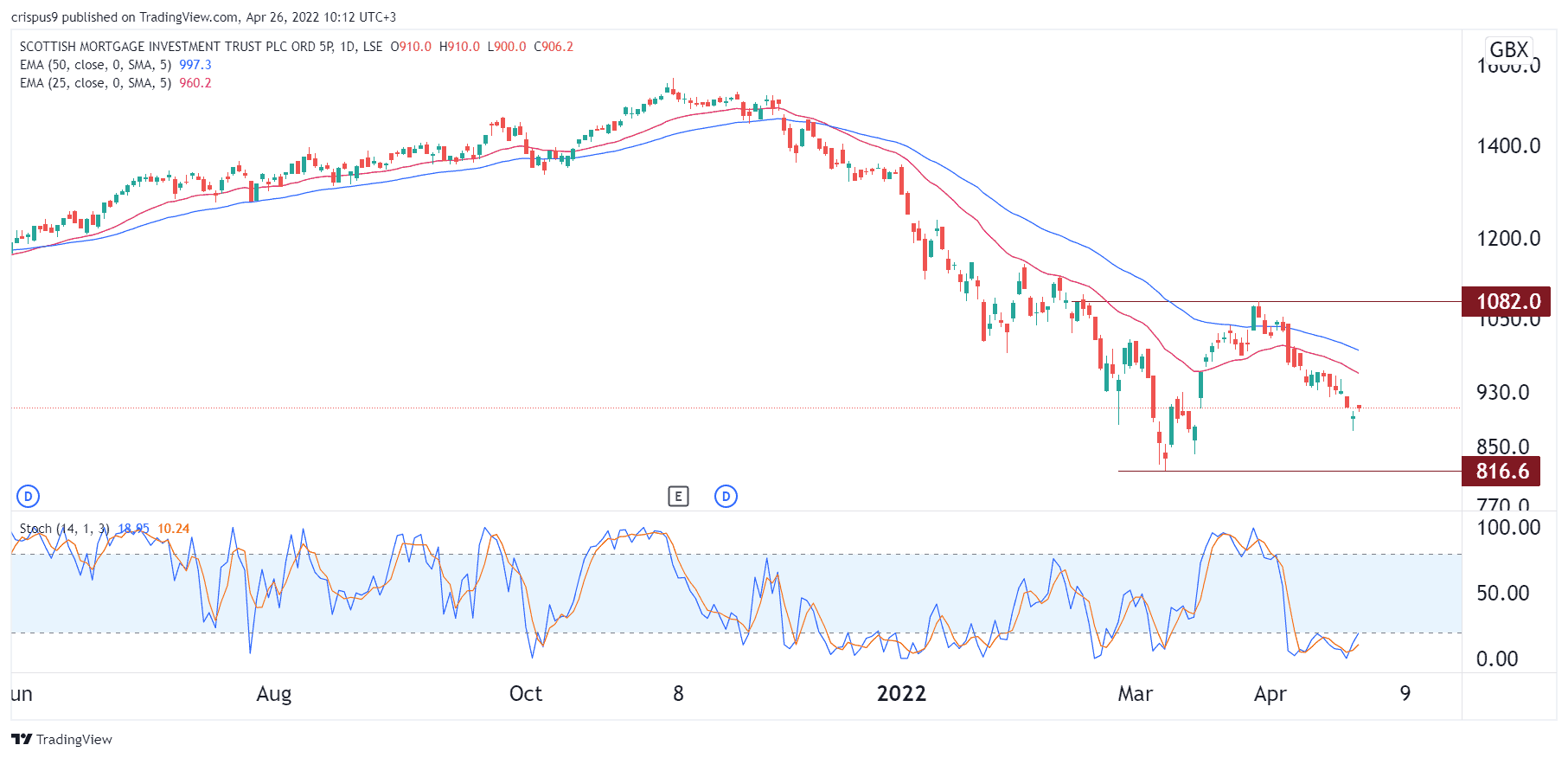Click the 850.0 price axis label

pyautogui.click(x=1503, y=446)
